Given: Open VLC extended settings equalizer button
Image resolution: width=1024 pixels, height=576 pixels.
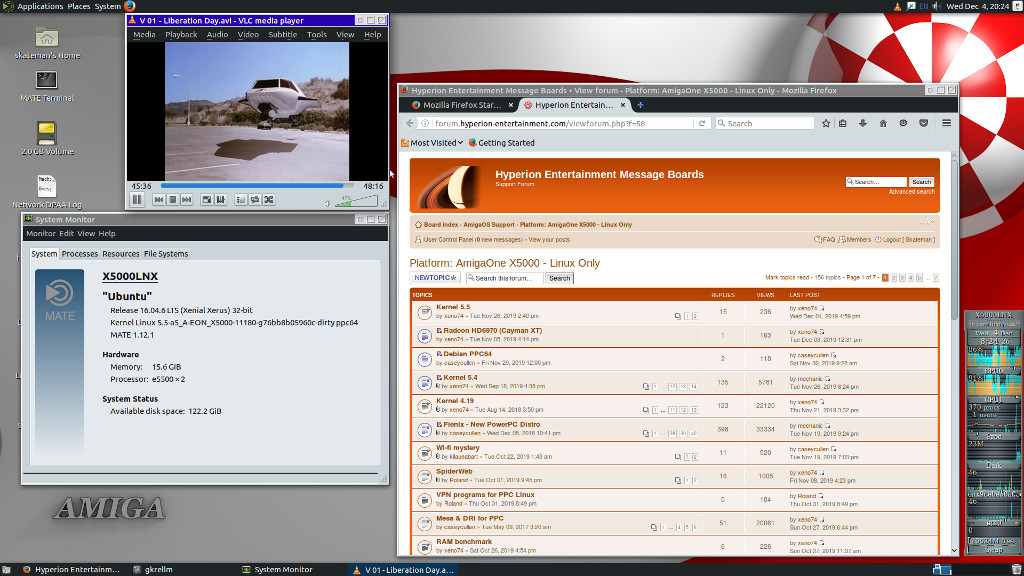Looking at the screenshot, I should click(x=221, y=200).
